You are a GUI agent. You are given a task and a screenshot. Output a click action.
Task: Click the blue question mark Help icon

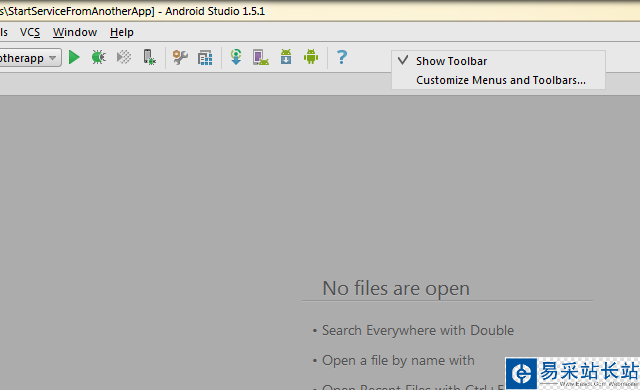pos(342,57)
